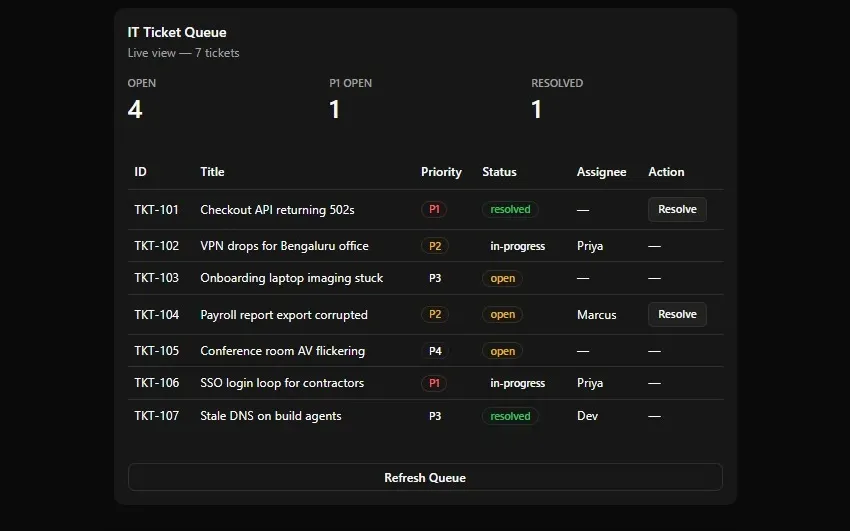This screenshot has width=850, height=531.
Task: Open 'Payroll report export corrupted' title
Action: (284, 315)
